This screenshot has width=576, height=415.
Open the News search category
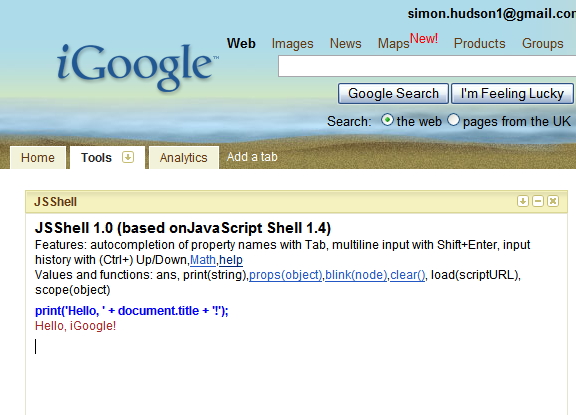click(x=346, y=43)
